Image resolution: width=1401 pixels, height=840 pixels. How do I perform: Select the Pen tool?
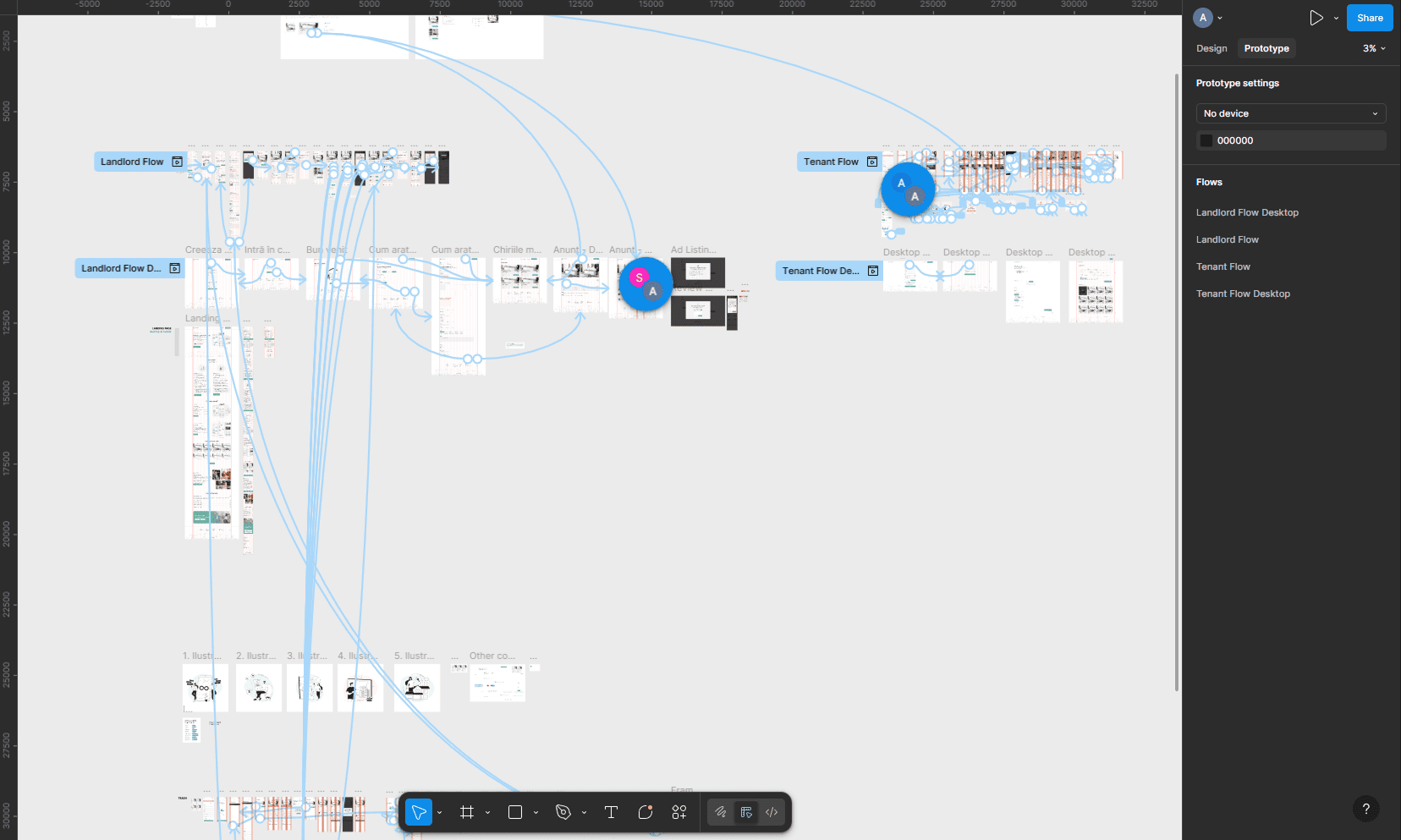coord(563,812)
